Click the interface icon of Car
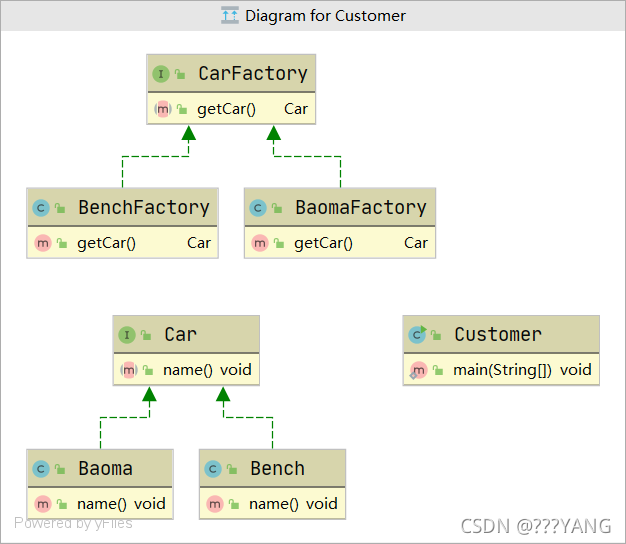This screenshot has width=626, height=544. 127,335
